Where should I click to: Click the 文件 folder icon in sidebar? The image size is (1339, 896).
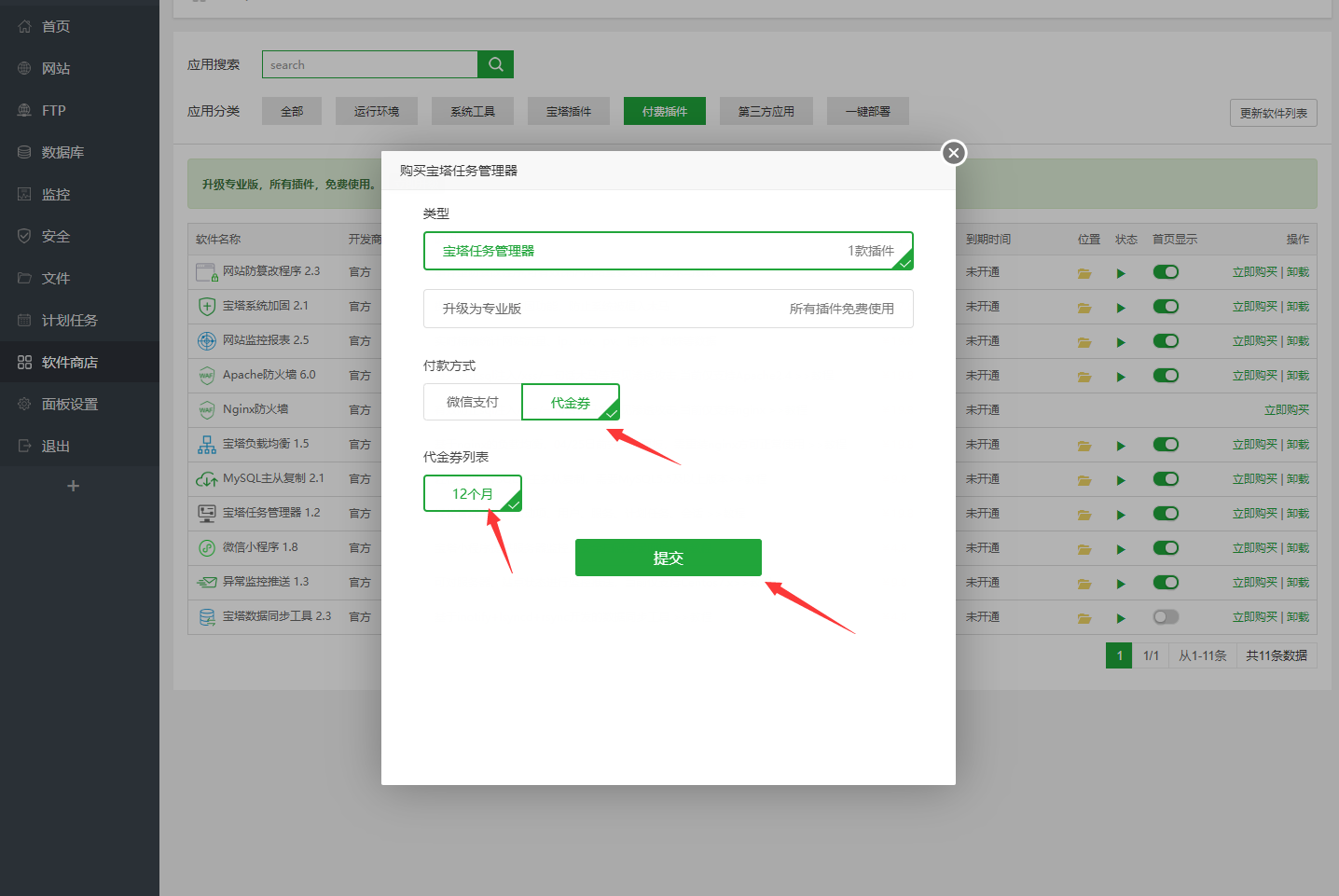click(x=24, y=278)
